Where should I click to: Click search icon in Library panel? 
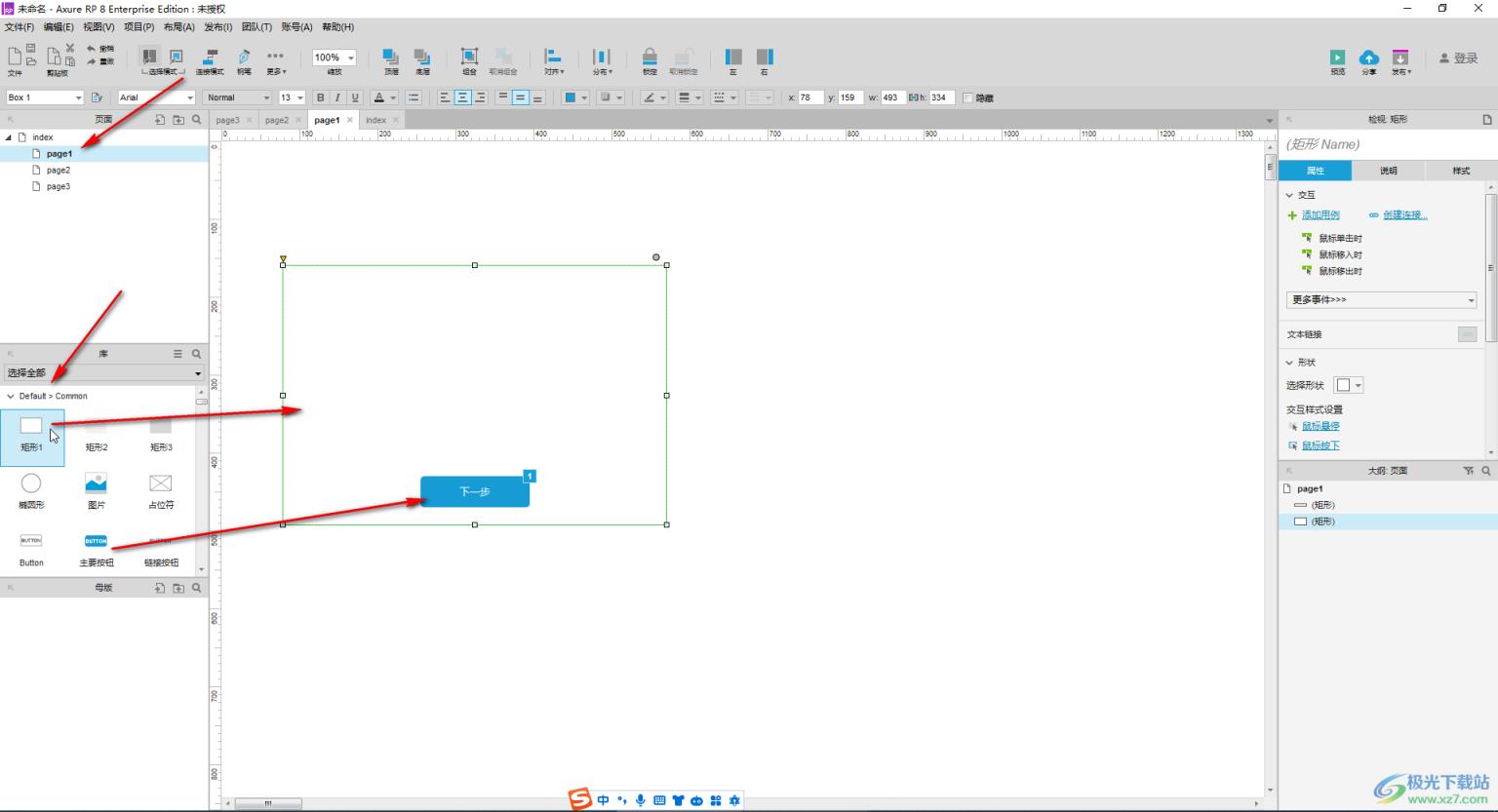click(197, 354)
